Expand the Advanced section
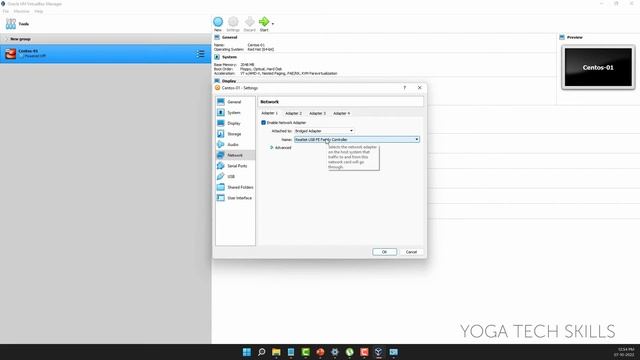Screen dimensions: 640x360 [x=281, y=148]
